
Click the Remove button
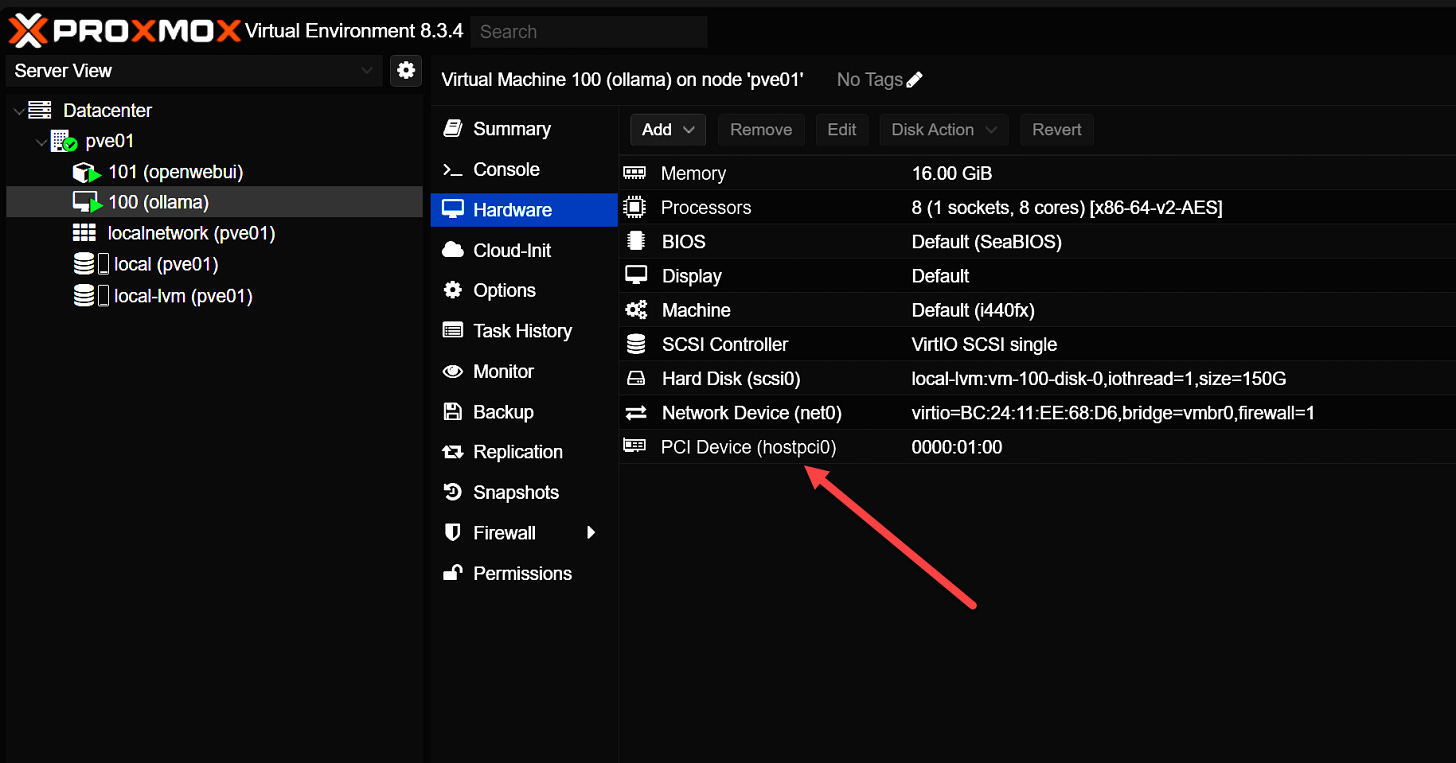[761, 129]
